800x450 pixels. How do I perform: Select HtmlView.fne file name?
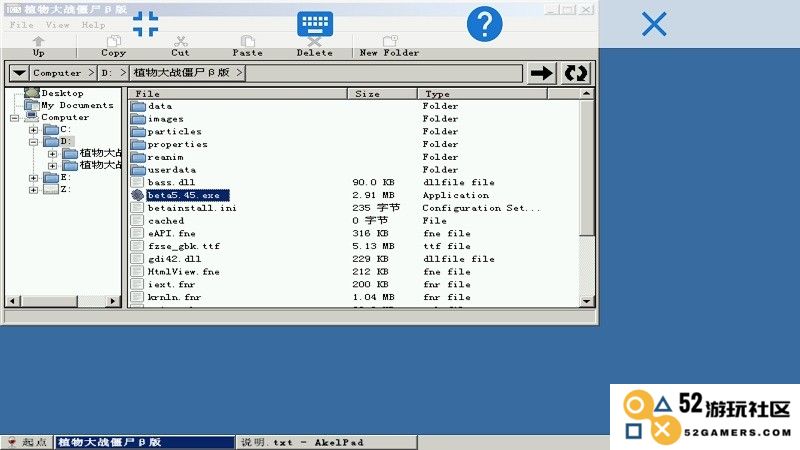pyautogui.click(x=183, y=272)
